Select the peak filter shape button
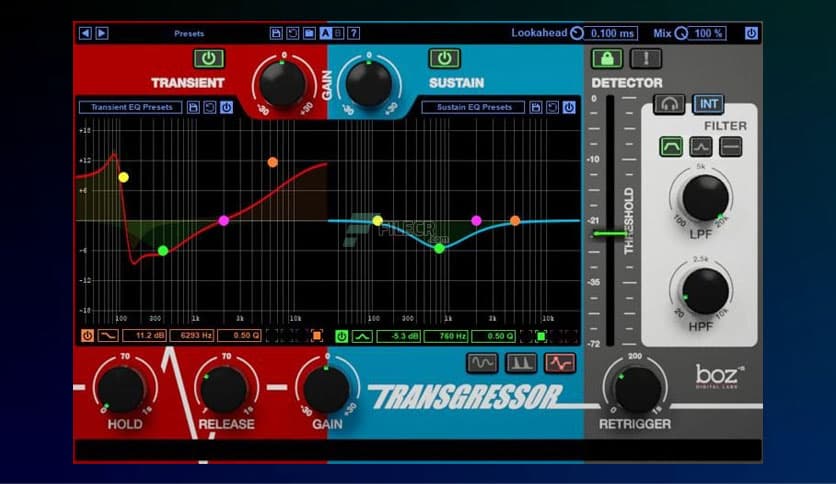 click(701, 147)
